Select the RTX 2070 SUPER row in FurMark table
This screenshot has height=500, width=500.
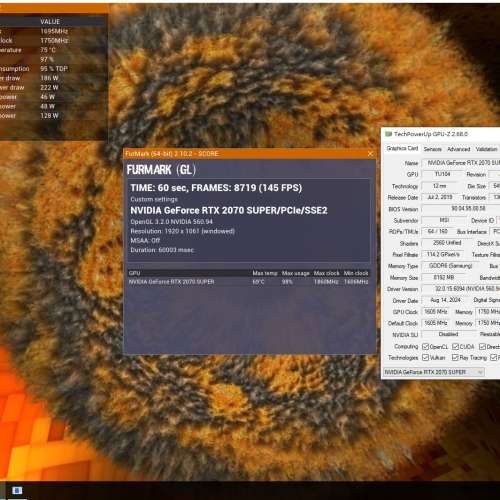coord(248,282)
